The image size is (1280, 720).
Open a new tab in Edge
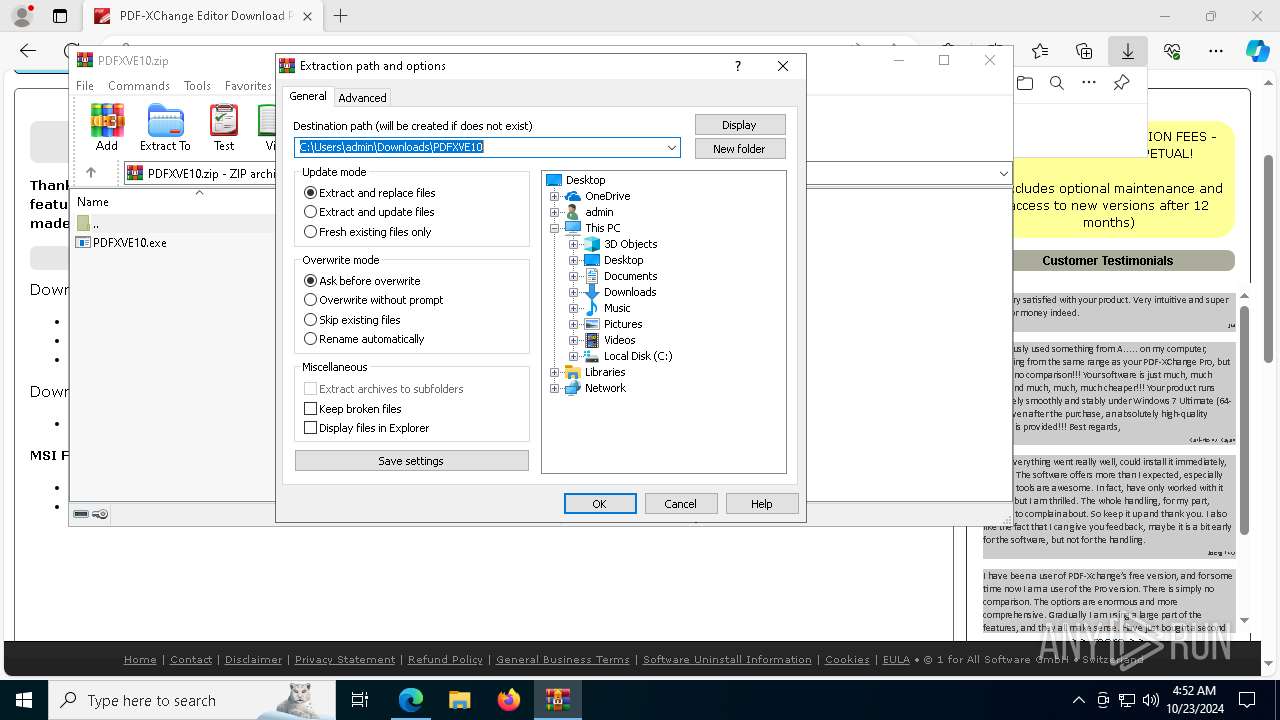341,16
